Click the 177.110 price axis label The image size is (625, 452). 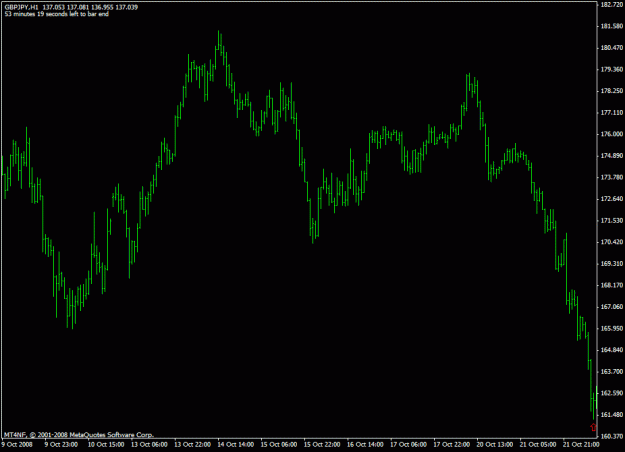click(611, 113)
